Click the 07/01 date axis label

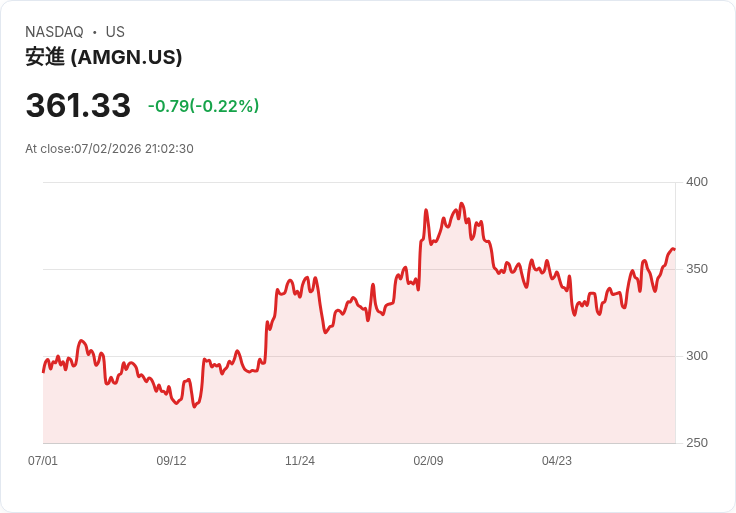(43, 460)
